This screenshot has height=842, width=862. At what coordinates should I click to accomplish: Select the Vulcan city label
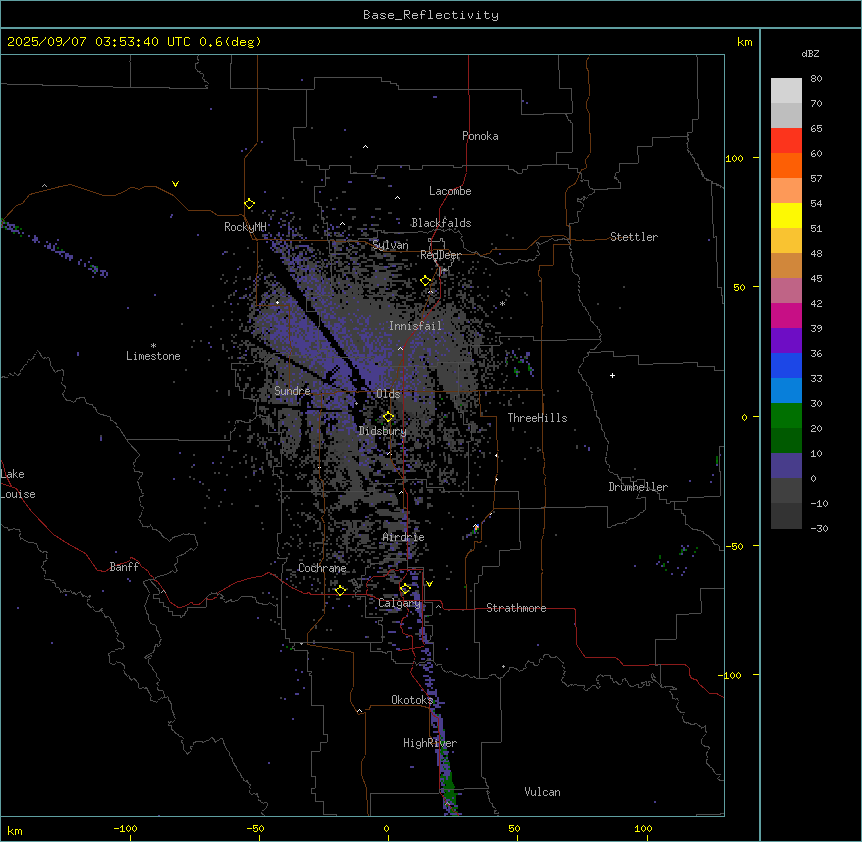click(x=542, y=792)
